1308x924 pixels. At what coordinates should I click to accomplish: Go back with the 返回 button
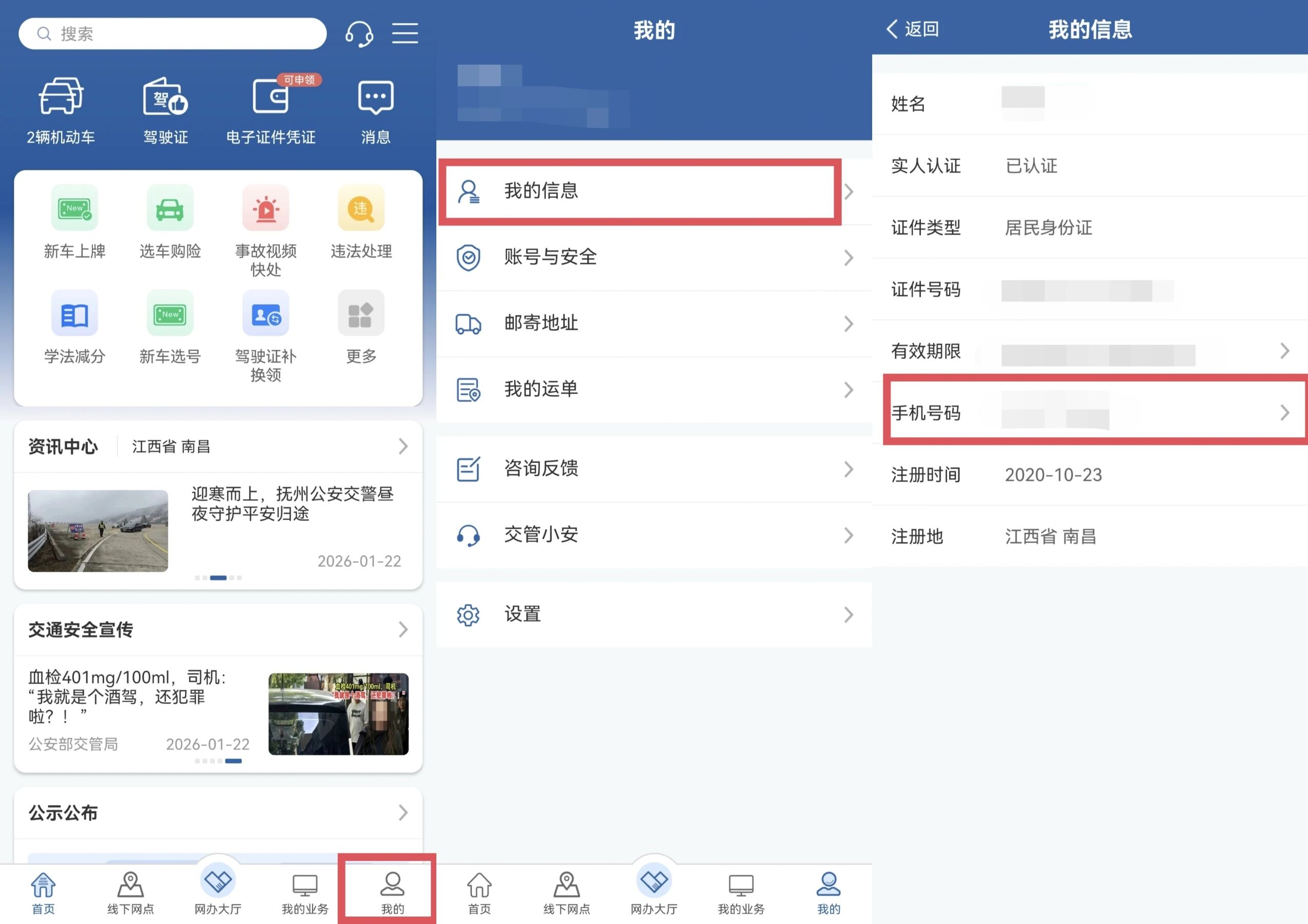click(913, 29)
